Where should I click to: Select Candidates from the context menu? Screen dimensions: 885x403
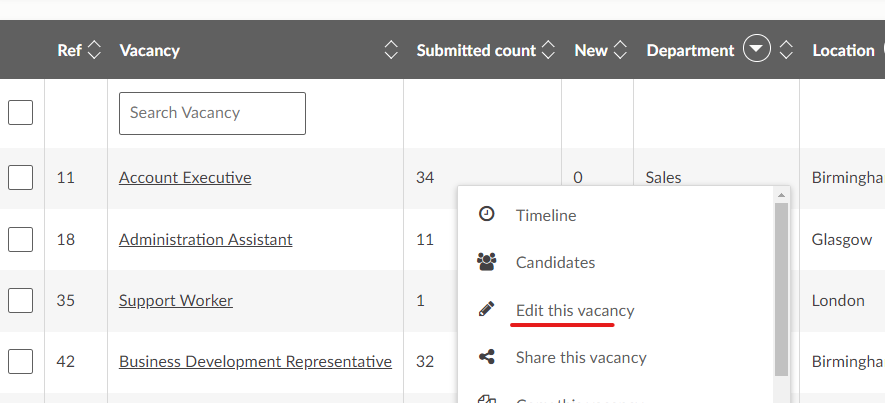(555, 262)
